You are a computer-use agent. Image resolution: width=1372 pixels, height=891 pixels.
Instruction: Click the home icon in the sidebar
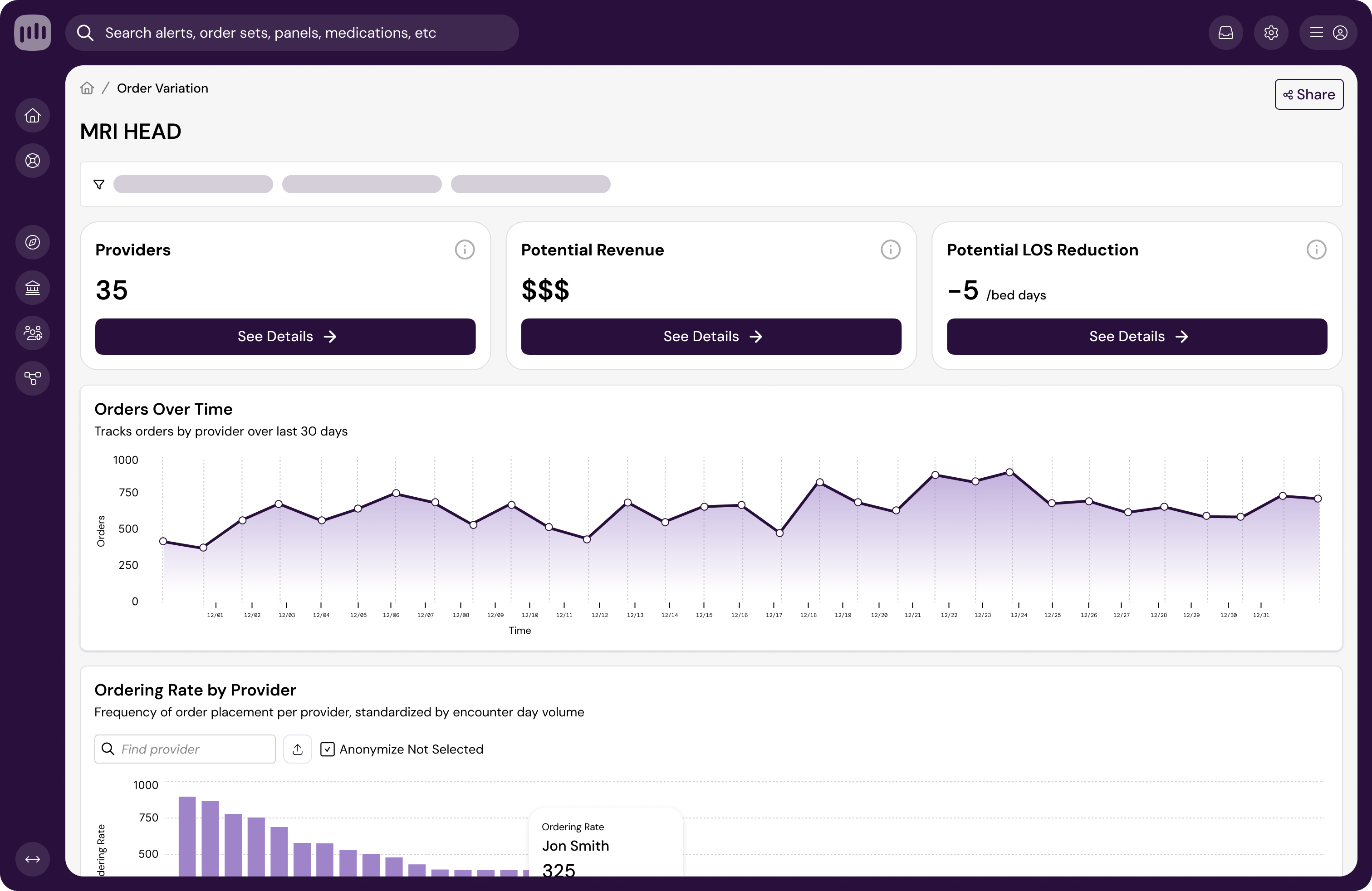point(33,116)
